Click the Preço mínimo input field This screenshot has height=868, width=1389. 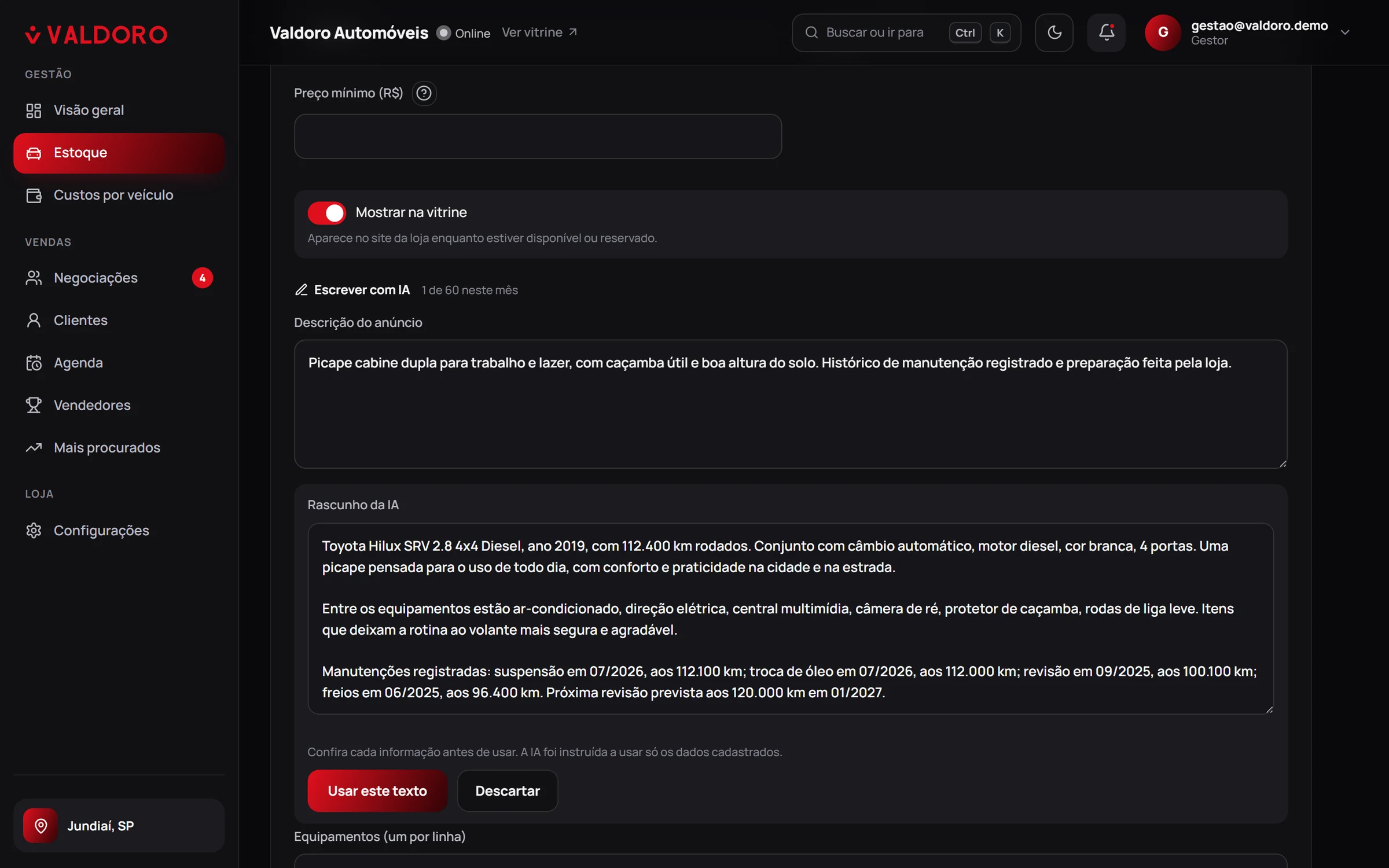coord(538,137)
